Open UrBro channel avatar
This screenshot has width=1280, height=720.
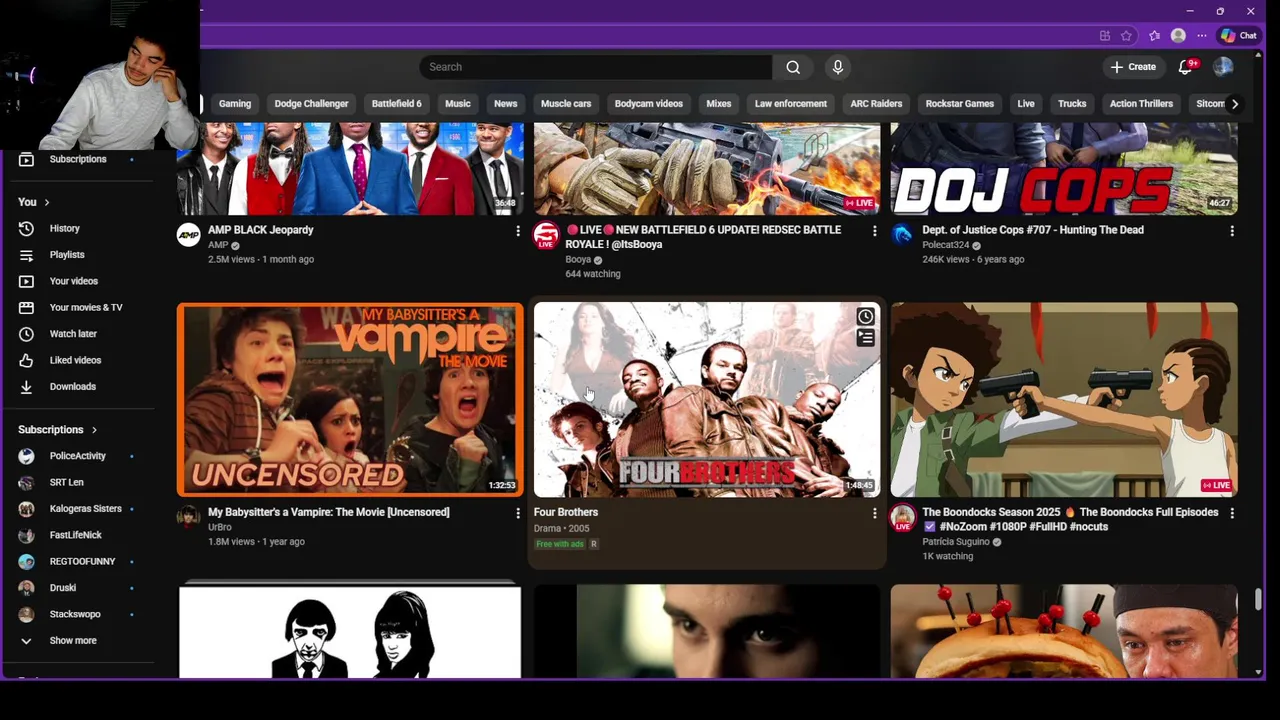[188, 516]
